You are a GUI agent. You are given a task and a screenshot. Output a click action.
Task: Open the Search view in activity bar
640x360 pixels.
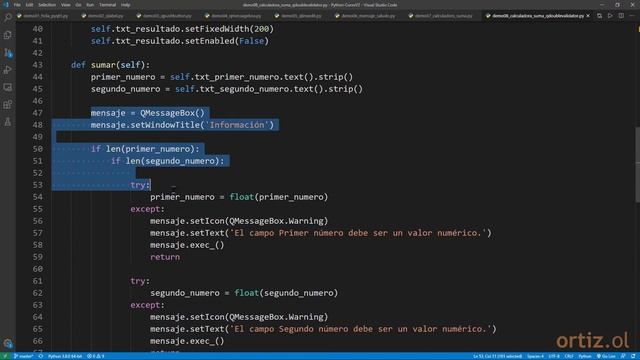7,18
